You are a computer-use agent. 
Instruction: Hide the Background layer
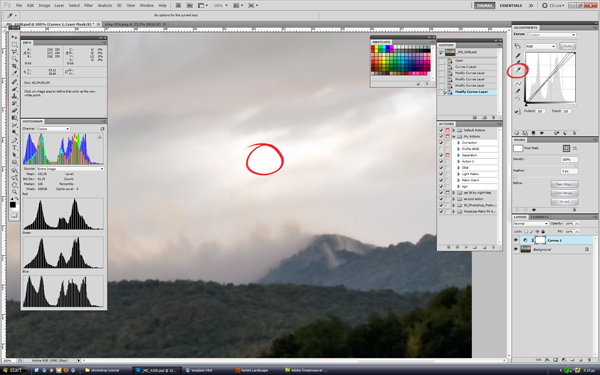pyautogui.click(x=516, y=249)
